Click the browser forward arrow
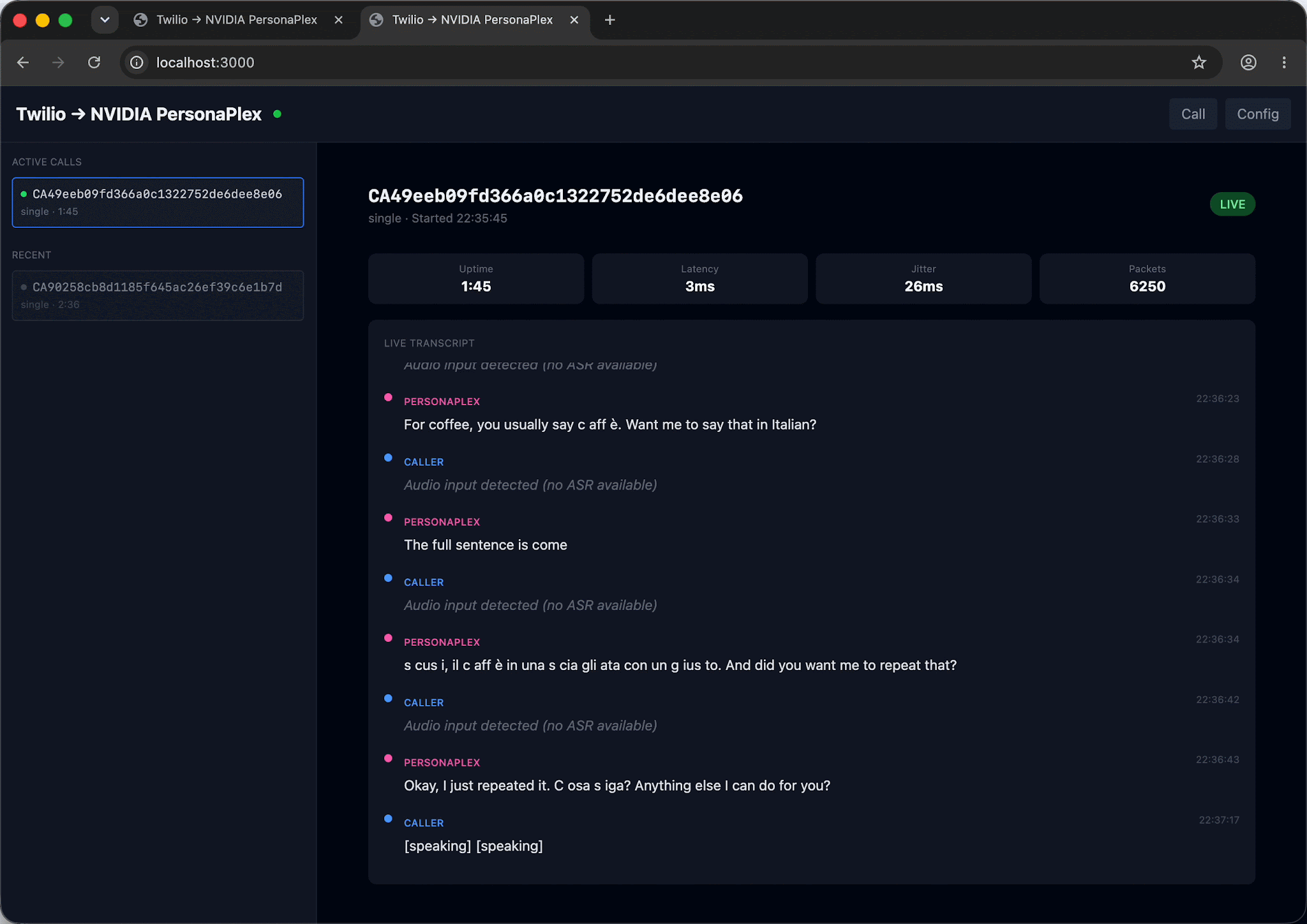 tap(58, 63)
